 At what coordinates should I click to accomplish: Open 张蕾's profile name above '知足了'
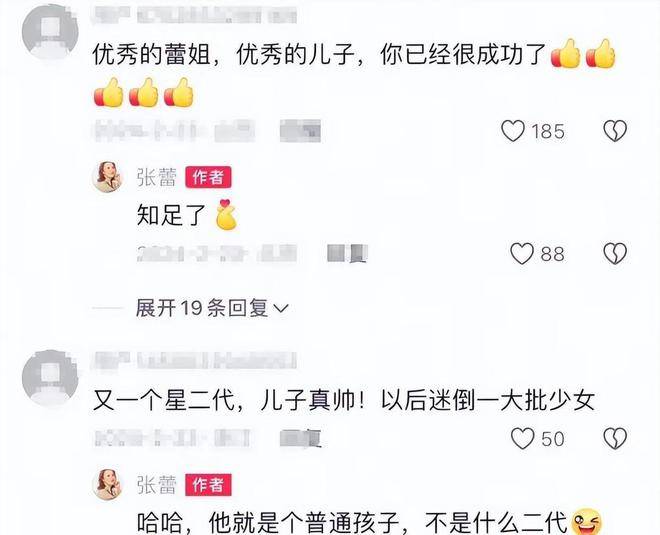(157, 177)
